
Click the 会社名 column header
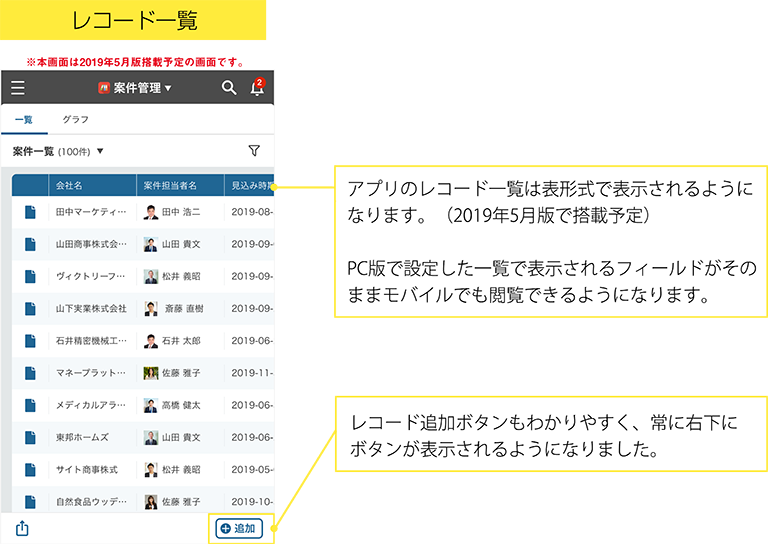coord(93,186)
